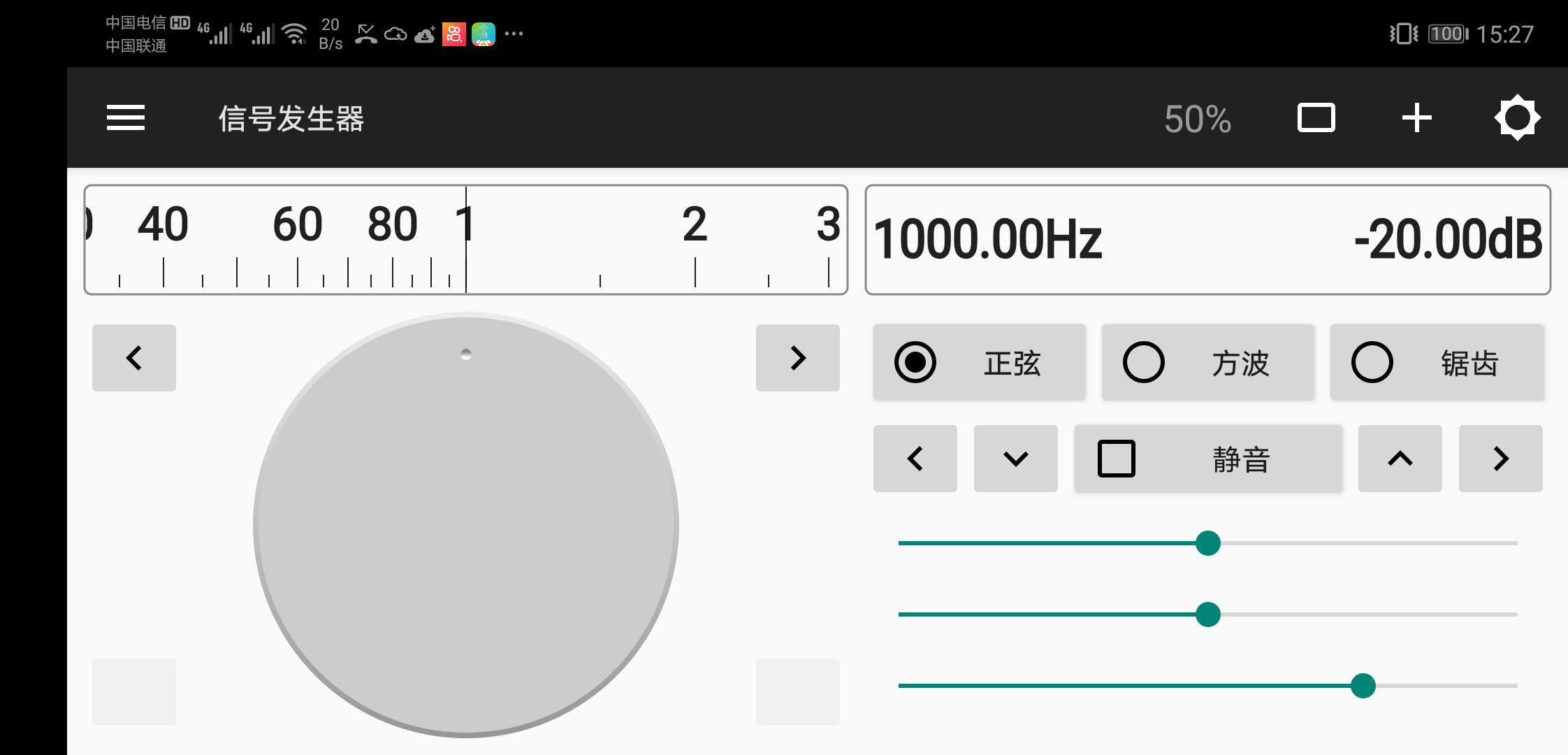Click the bottom teal slider handle
1568x755 pixels.
point(1363,686)
